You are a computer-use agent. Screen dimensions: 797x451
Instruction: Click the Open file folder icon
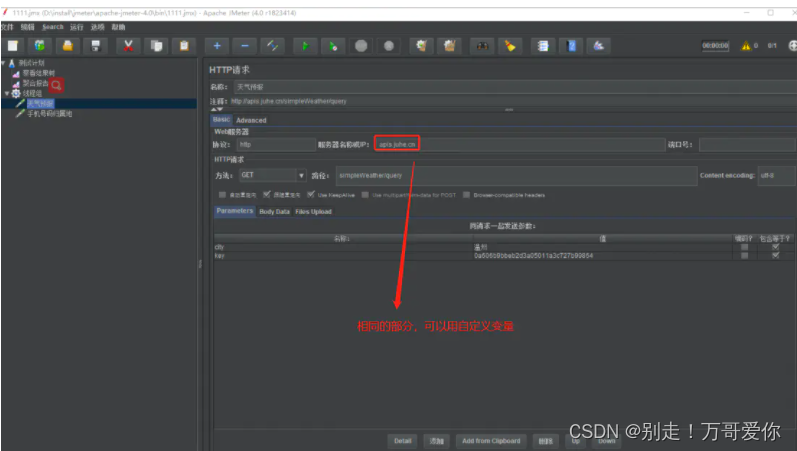click(x=67, y=46)
